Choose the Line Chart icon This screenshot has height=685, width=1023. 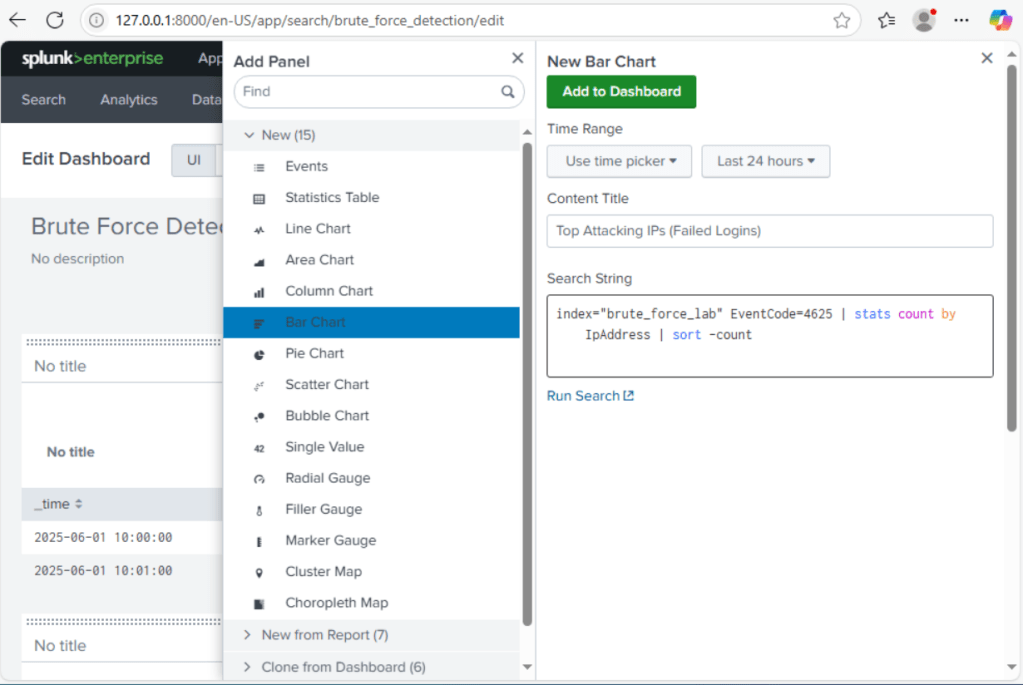(260, 229)
